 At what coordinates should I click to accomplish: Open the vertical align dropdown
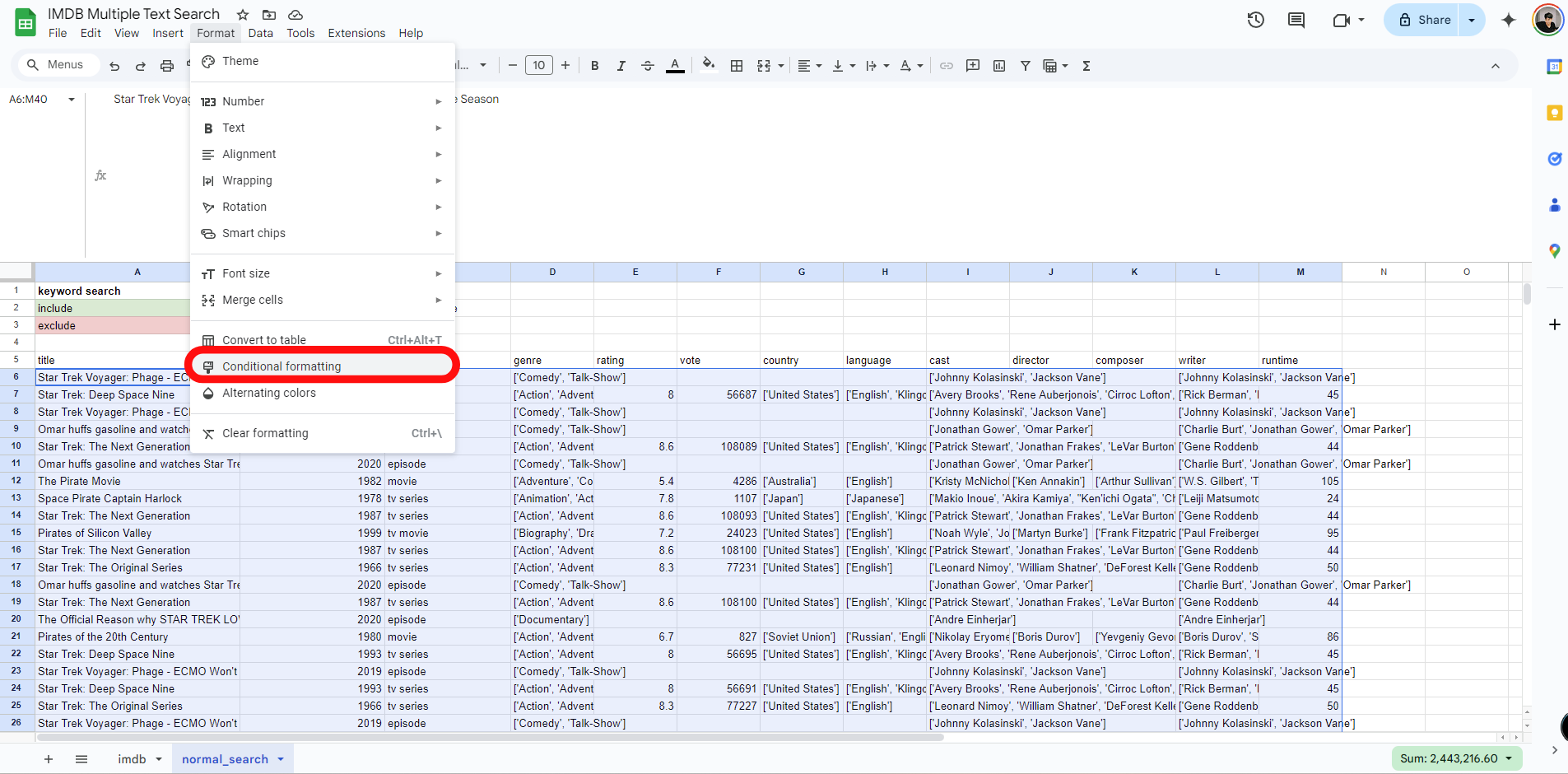click(x=844, y=66)
